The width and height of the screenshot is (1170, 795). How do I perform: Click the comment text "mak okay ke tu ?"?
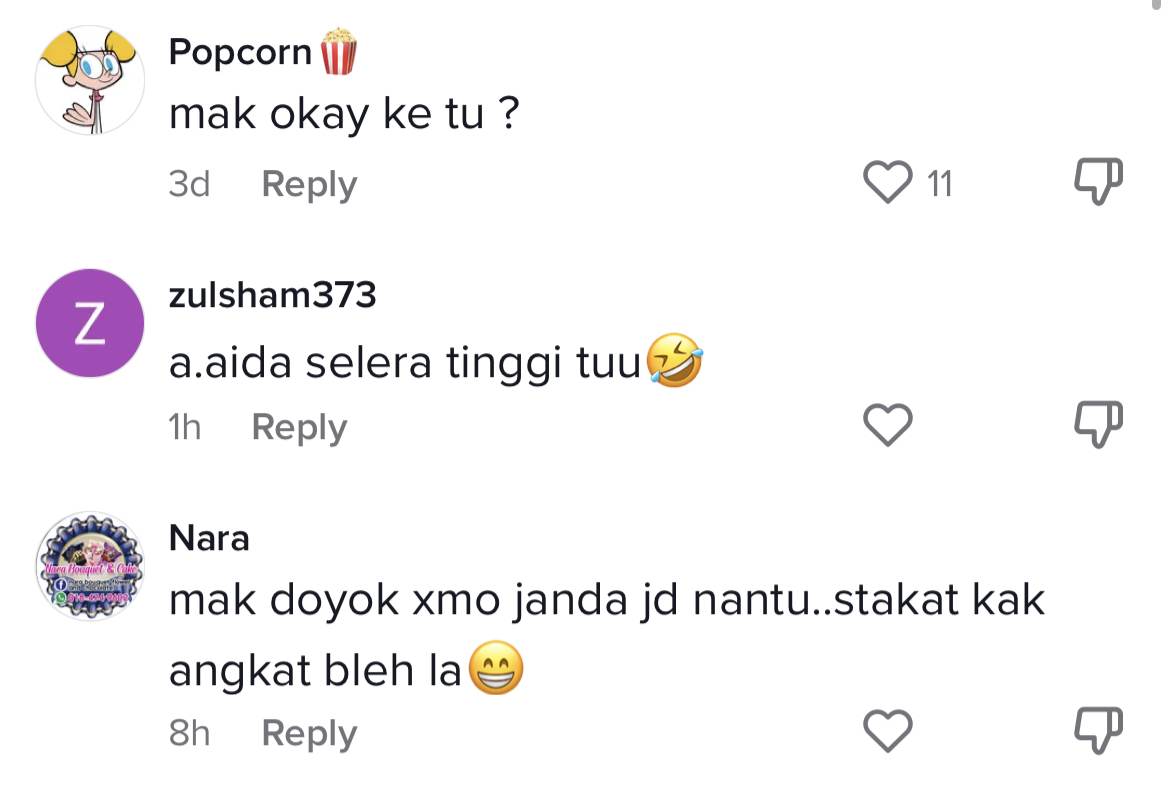344,118
